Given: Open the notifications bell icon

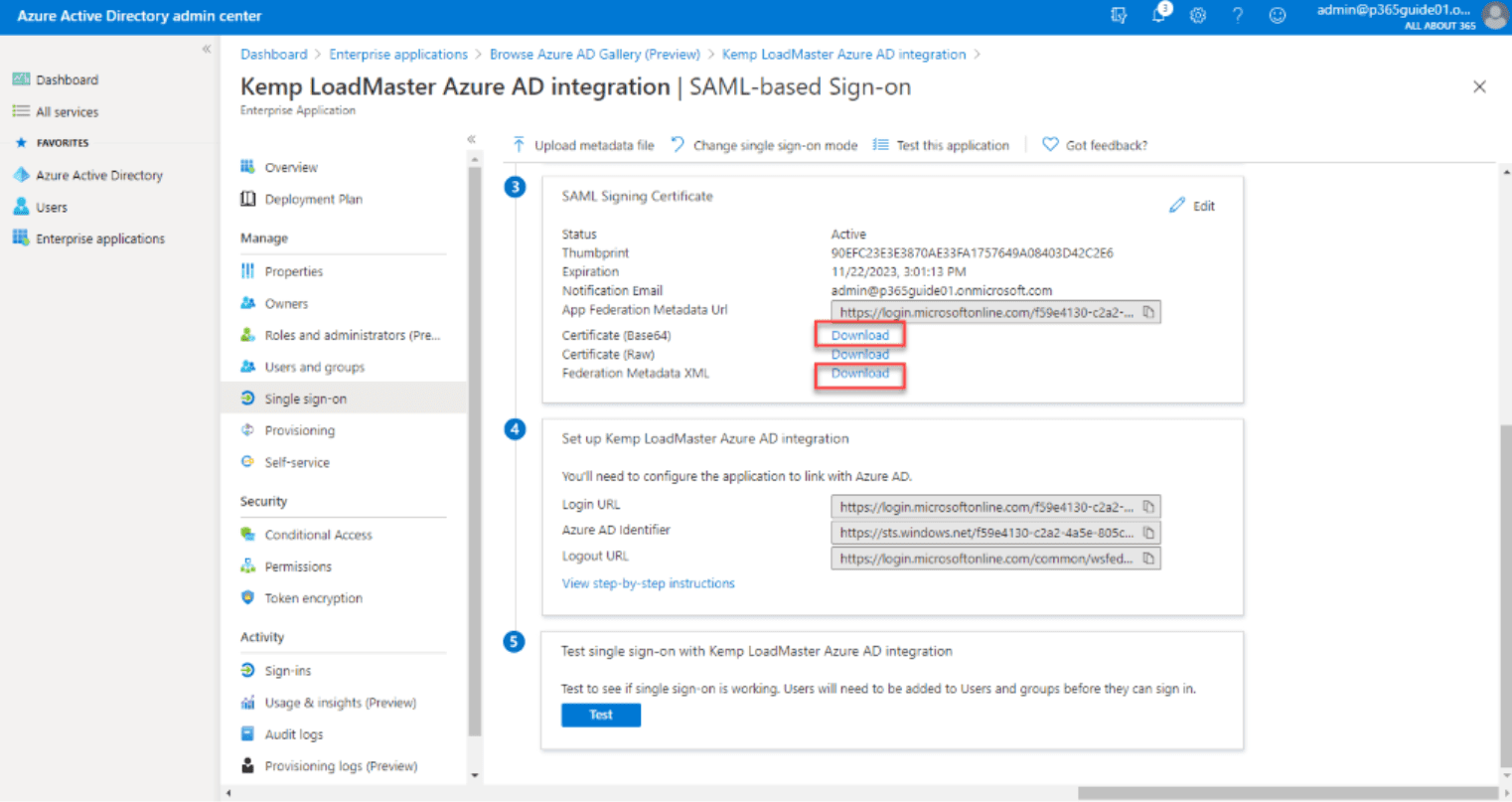Looking at the screenshot, I should [x=1158, y=15].
